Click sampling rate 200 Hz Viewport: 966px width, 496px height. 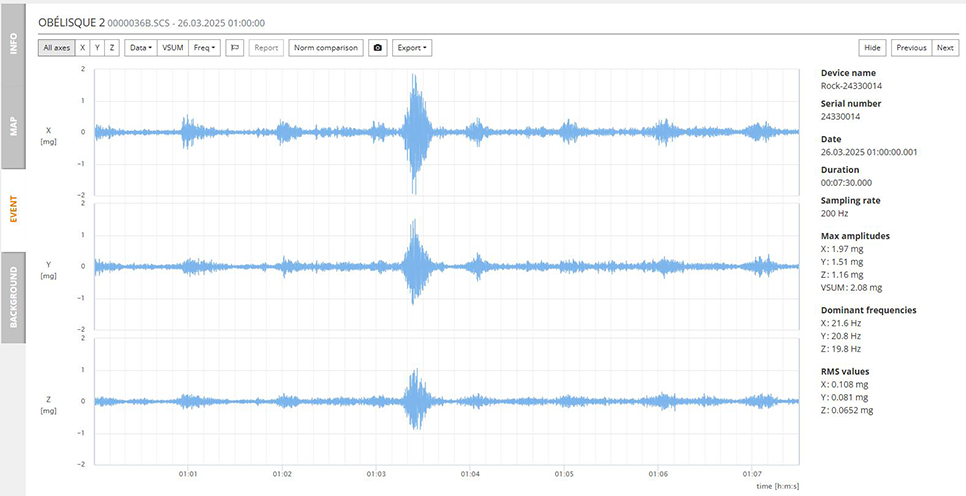[835, 214]
